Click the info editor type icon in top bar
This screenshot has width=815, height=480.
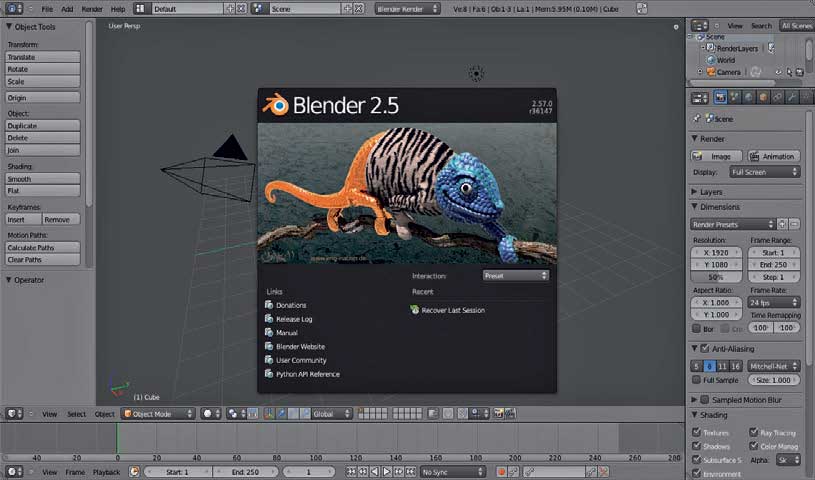[x=14, y=9]
